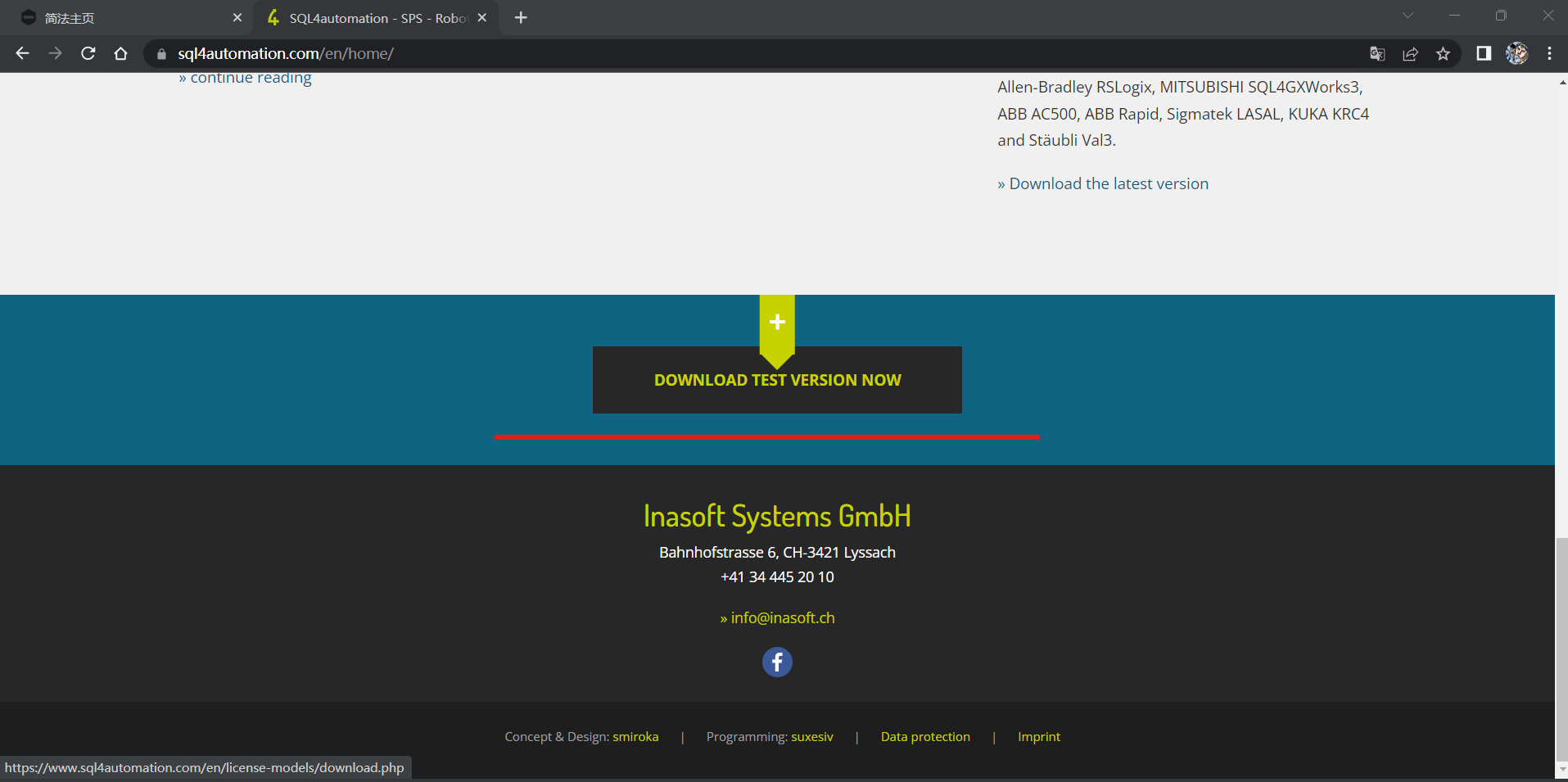The width and height of the screenshot is (1568, 782).
Task: Click the phone number +41 34 445 20 10
Action: [x=777, y=577]
